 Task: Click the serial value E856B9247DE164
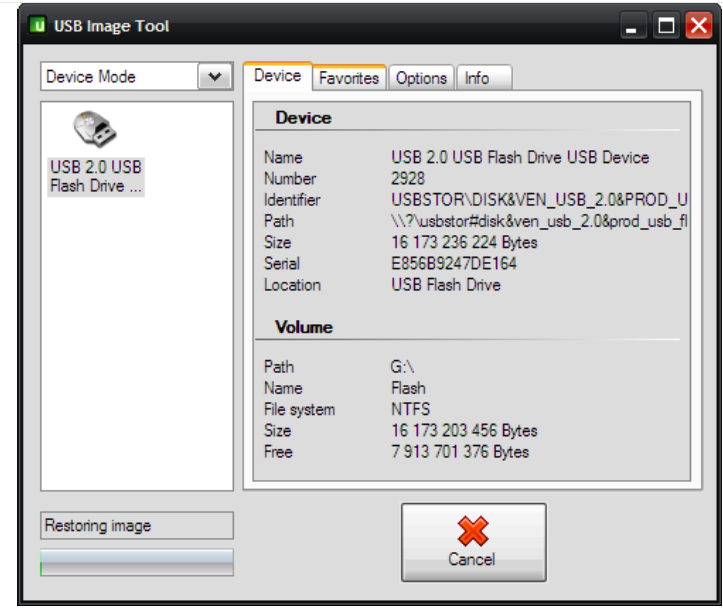[x=454, y=264]
